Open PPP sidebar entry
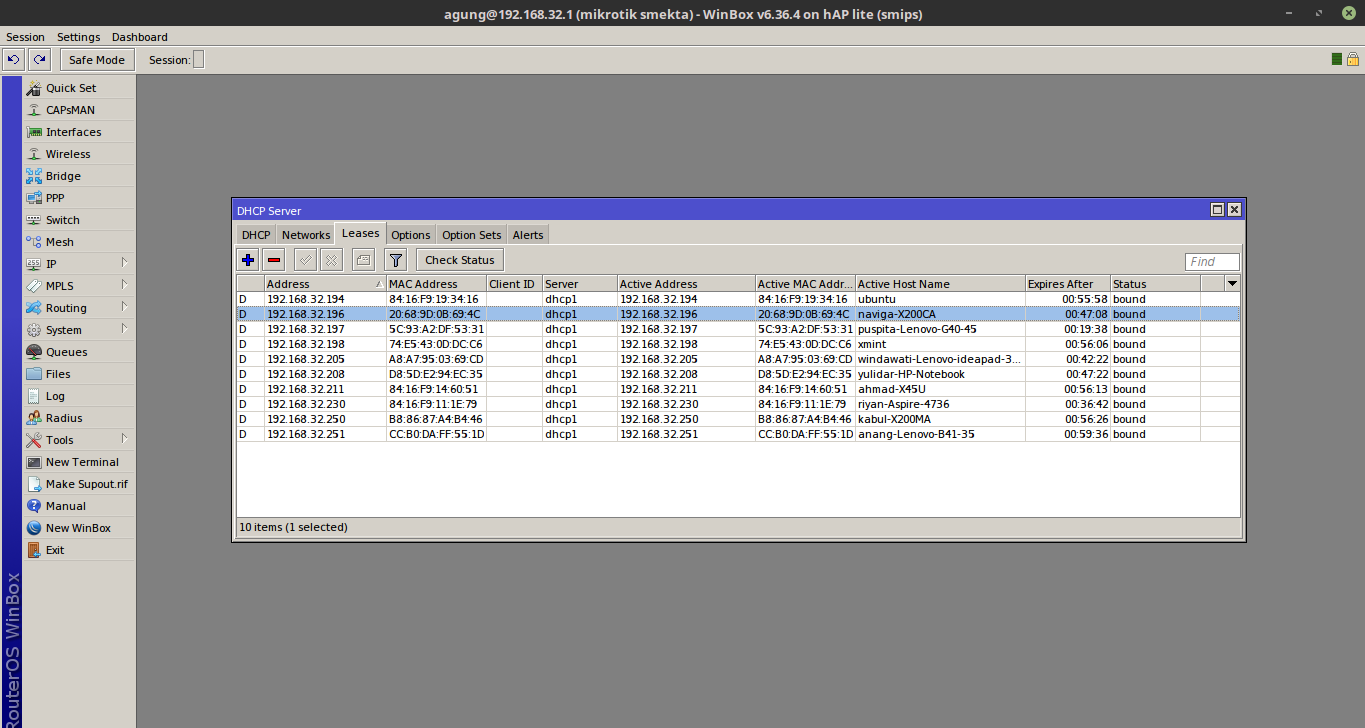This screenshot has width=1365, height=728. (x=79, y=198)
